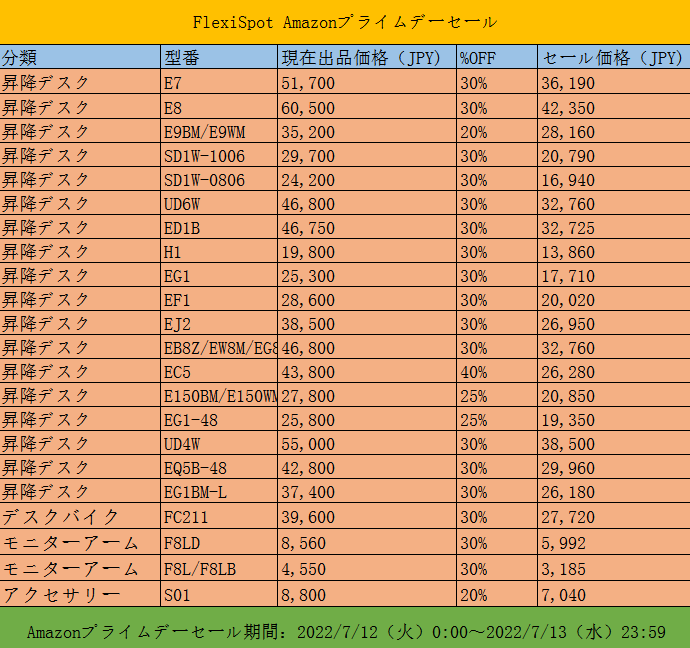Select price cell 38,500
The image size is (690, 648).
point(367,323)
